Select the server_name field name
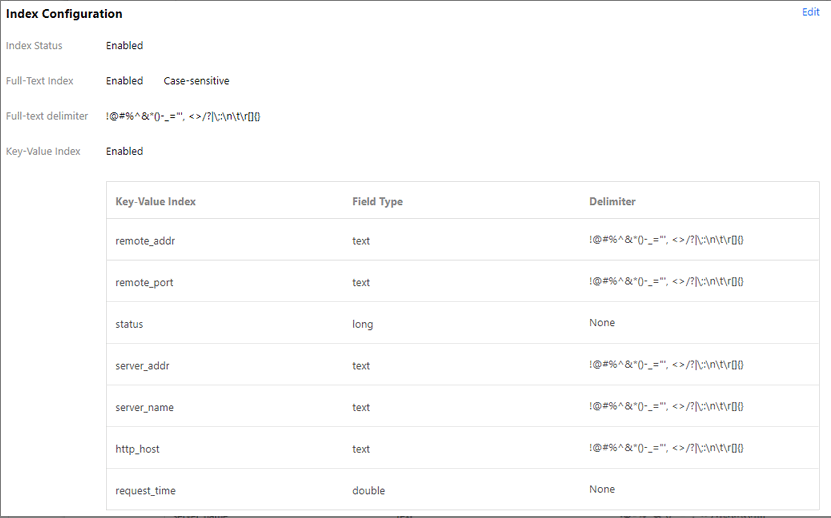Image resolution: width=831 pixels, height=518 pixels. (144, 408)
